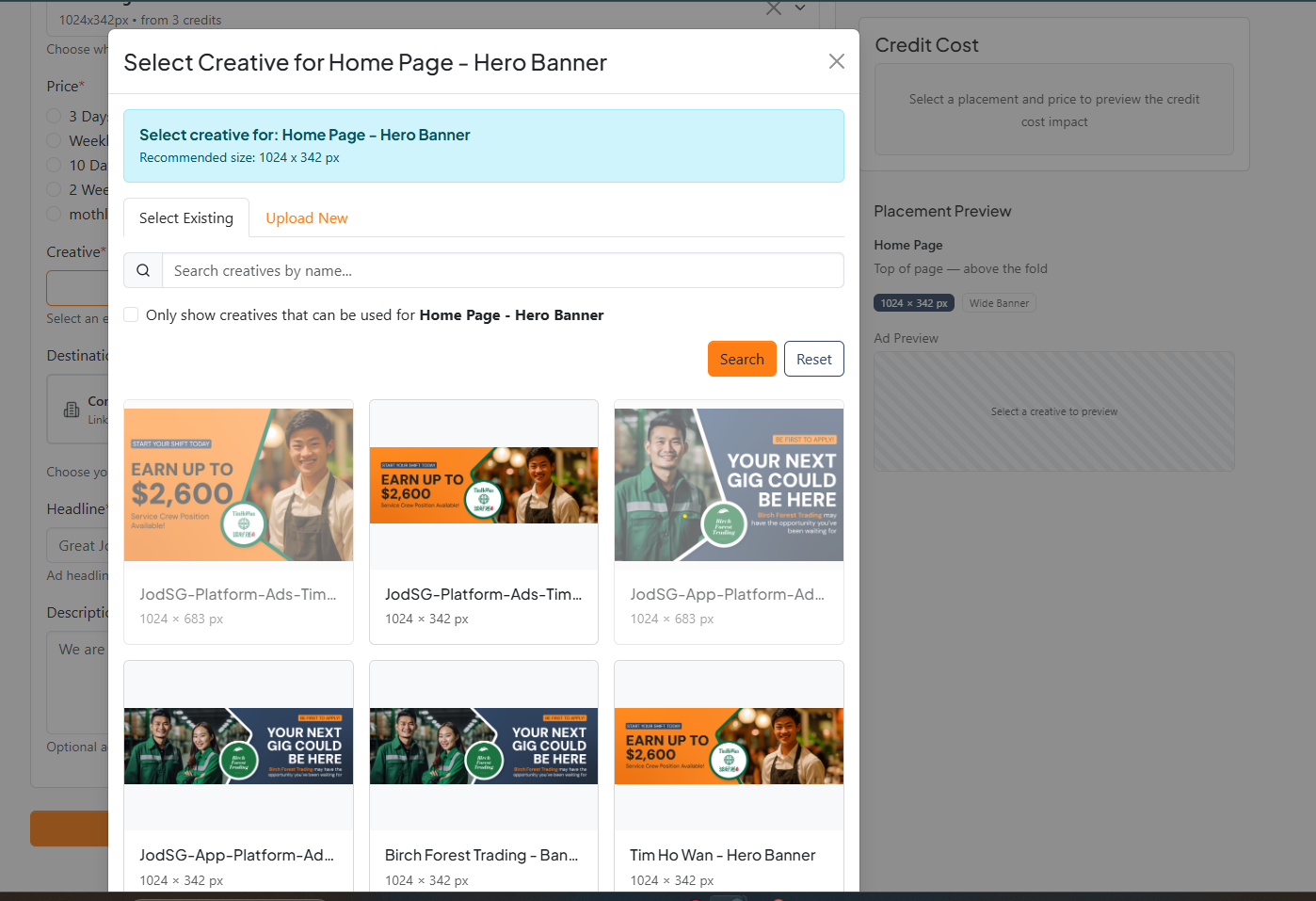This screenshot has width=1316, height=901.
Task: Click the destination link icon in background
Action: point(72,410)
